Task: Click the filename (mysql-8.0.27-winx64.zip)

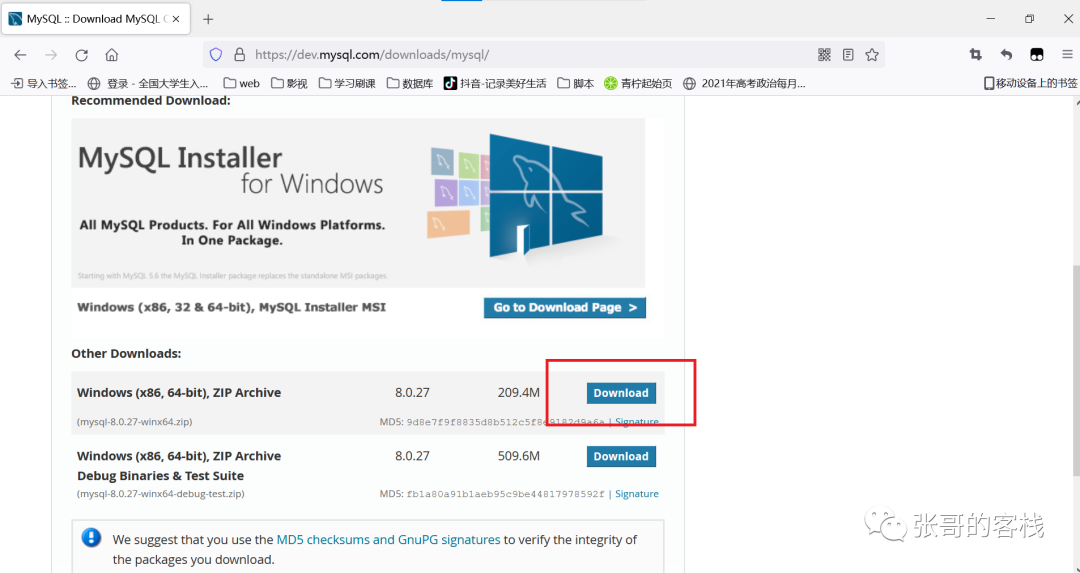Action: 135,421
